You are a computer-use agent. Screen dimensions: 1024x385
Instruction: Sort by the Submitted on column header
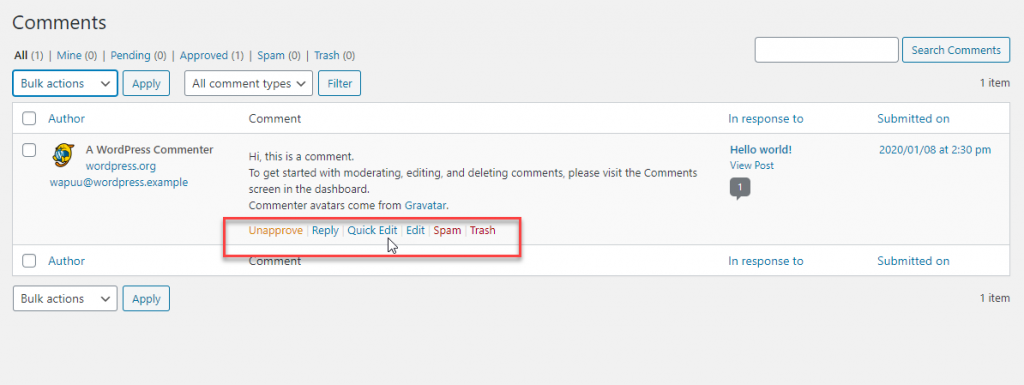tap(913, 119)
